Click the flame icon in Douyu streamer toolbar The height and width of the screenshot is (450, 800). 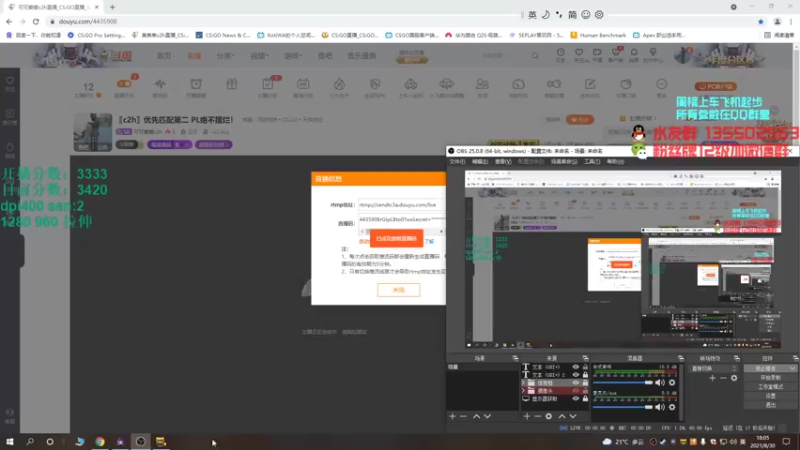click(339, 84)
